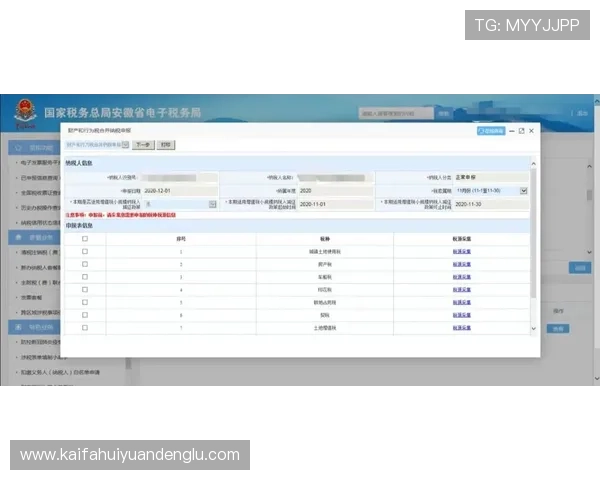Viewport: 600px width, 480px height.
Task: Open 税源采集 link for 耕地占用税
Action: click(461, 302)
